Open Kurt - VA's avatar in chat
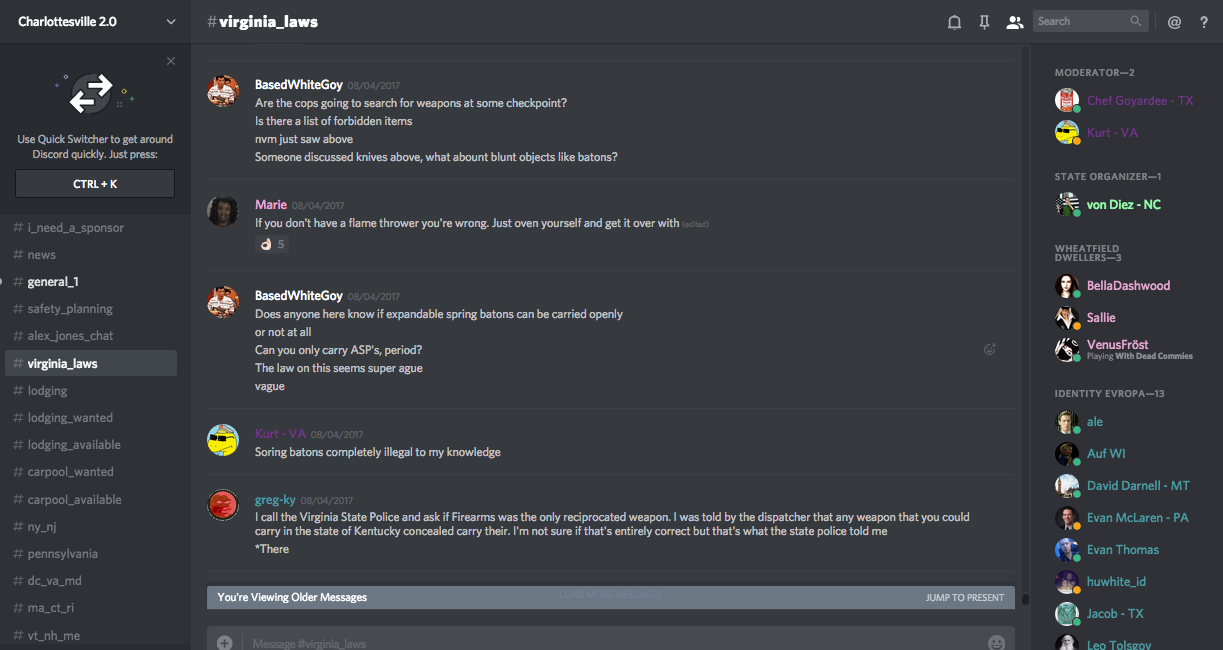Image resolution: width=1223 pixels, height=650 pixels. pos(223,440)
